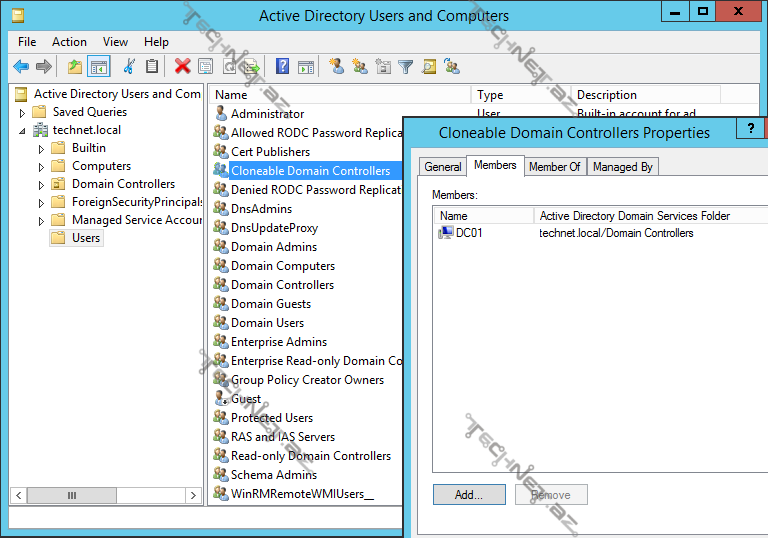Select the Domain Users group
This screenshot has height=538, width=768.
coord(259,323)
